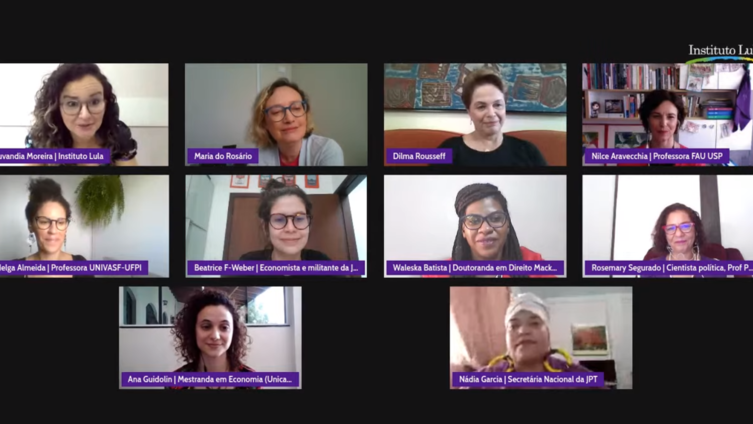Open the Instituto Lula host's video tile

coord(84,115)
